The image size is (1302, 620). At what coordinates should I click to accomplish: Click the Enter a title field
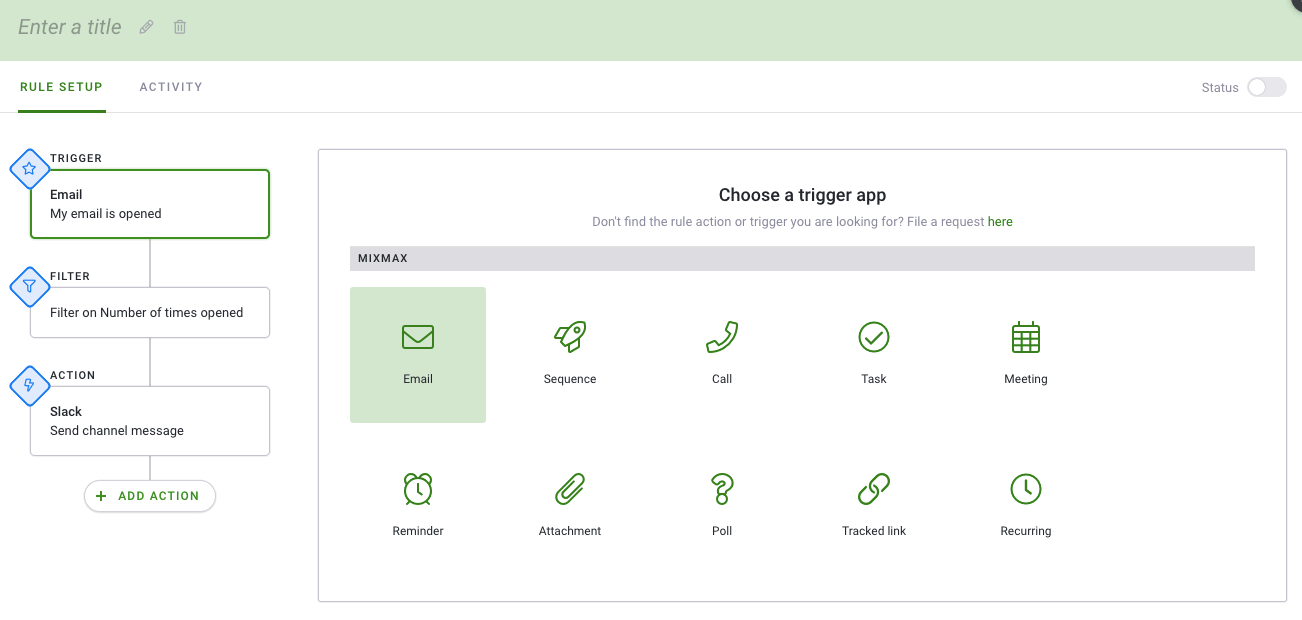click(x=70, y=27)
